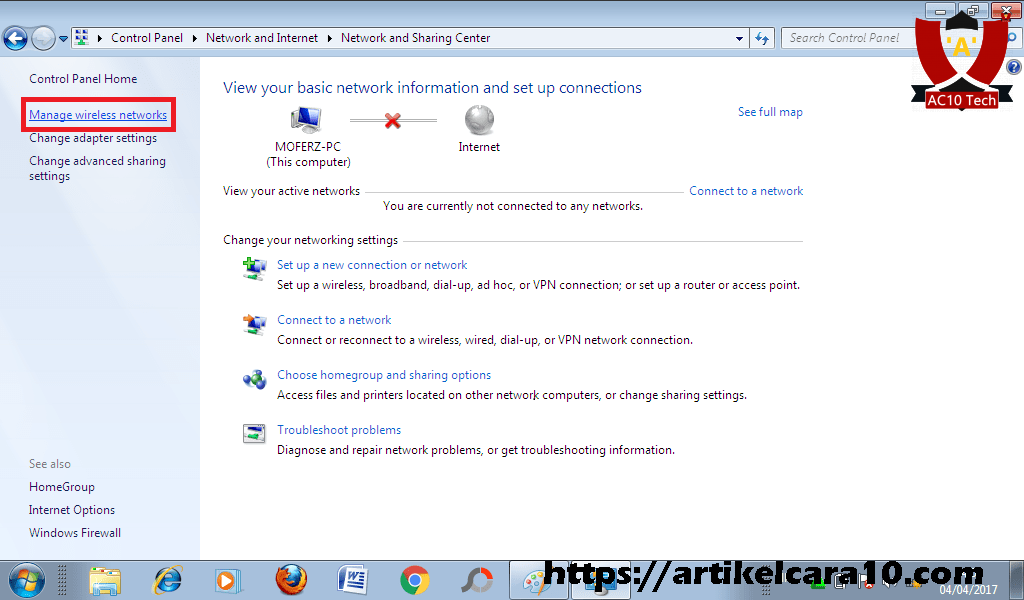Click the Windows Media Player taskbar icon

pyautogui.click(x=229, y=579)
